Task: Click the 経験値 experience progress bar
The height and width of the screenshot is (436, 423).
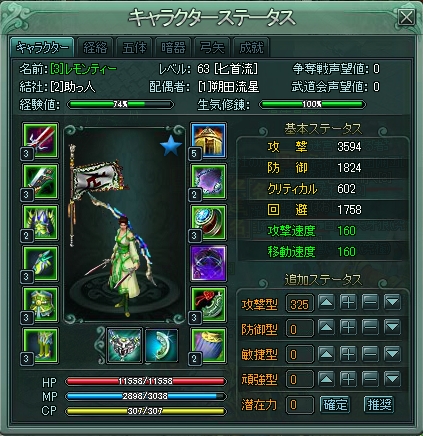Action: pos(120,104)
